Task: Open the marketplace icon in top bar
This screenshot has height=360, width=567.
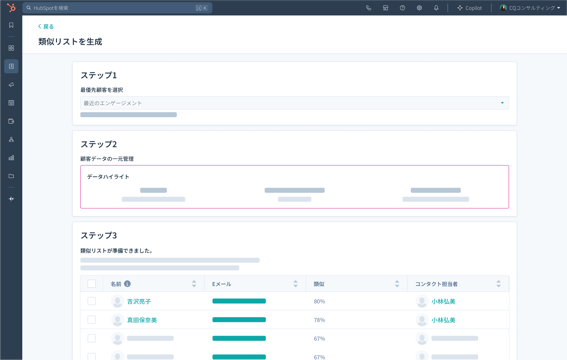Action: pyautogui.click(x=385, y=8)
